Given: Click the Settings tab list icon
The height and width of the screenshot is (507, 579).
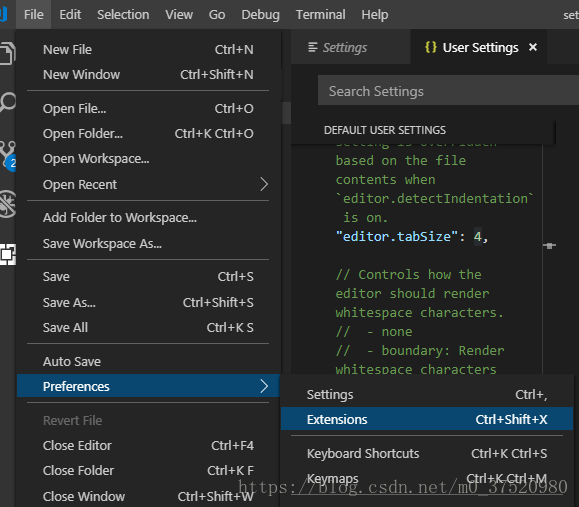Looking at the screenshot, I should pyautogui.click(x=312, y=47).
